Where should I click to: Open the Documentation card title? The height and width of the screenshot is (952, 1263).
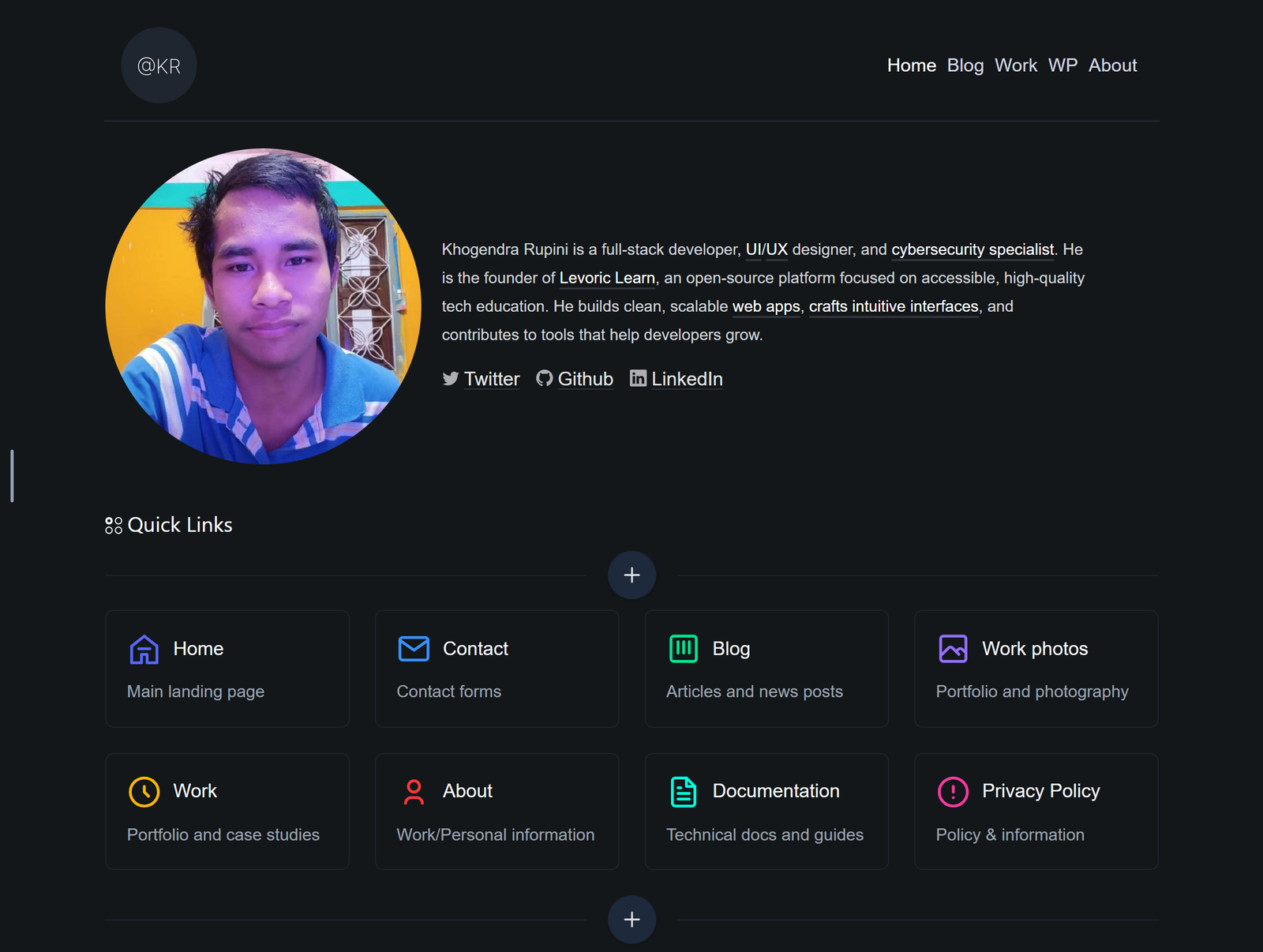coord(776,791)
